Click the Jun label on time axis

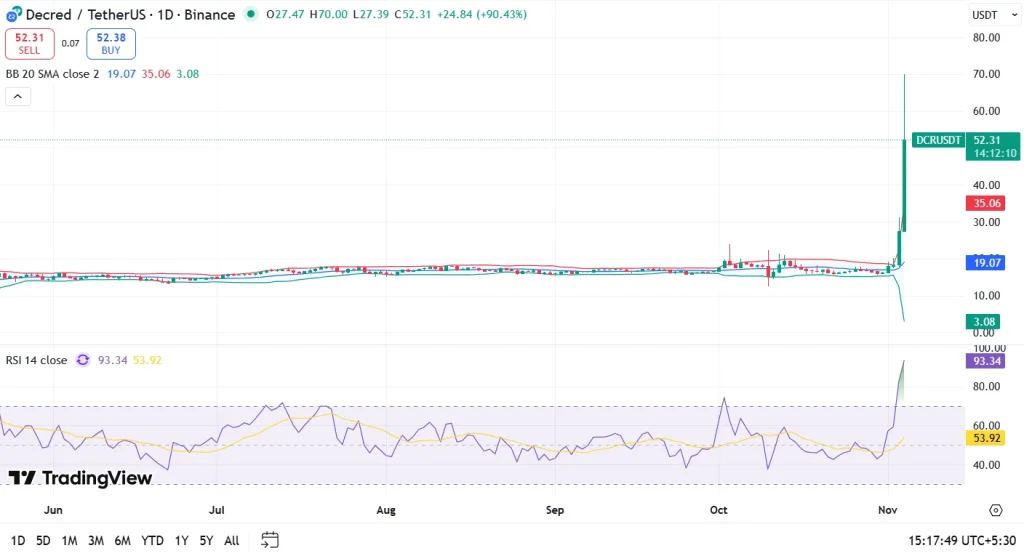pyautogui.click(x=53, y=510)
